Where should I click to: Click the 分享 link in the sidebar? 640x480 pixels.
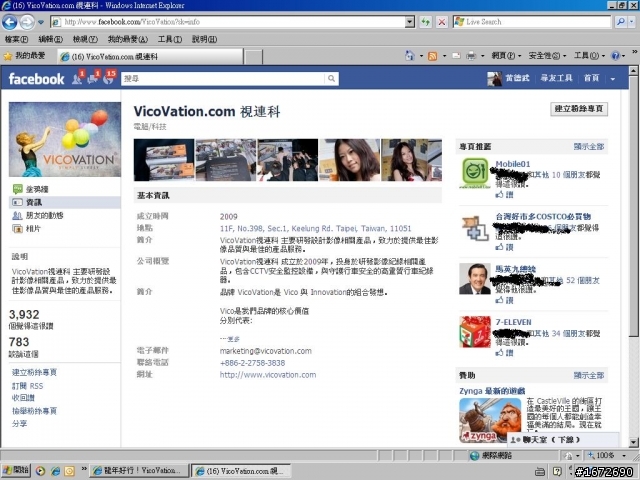(x=20, y=423)
